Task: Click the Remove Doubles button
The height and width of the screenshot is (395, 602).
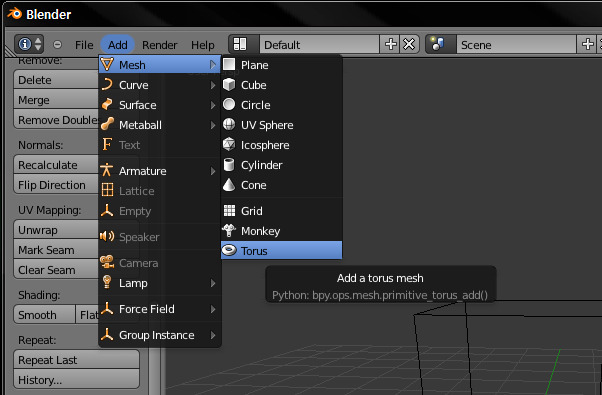Action: pyautogui.click(x=56, y=120)
